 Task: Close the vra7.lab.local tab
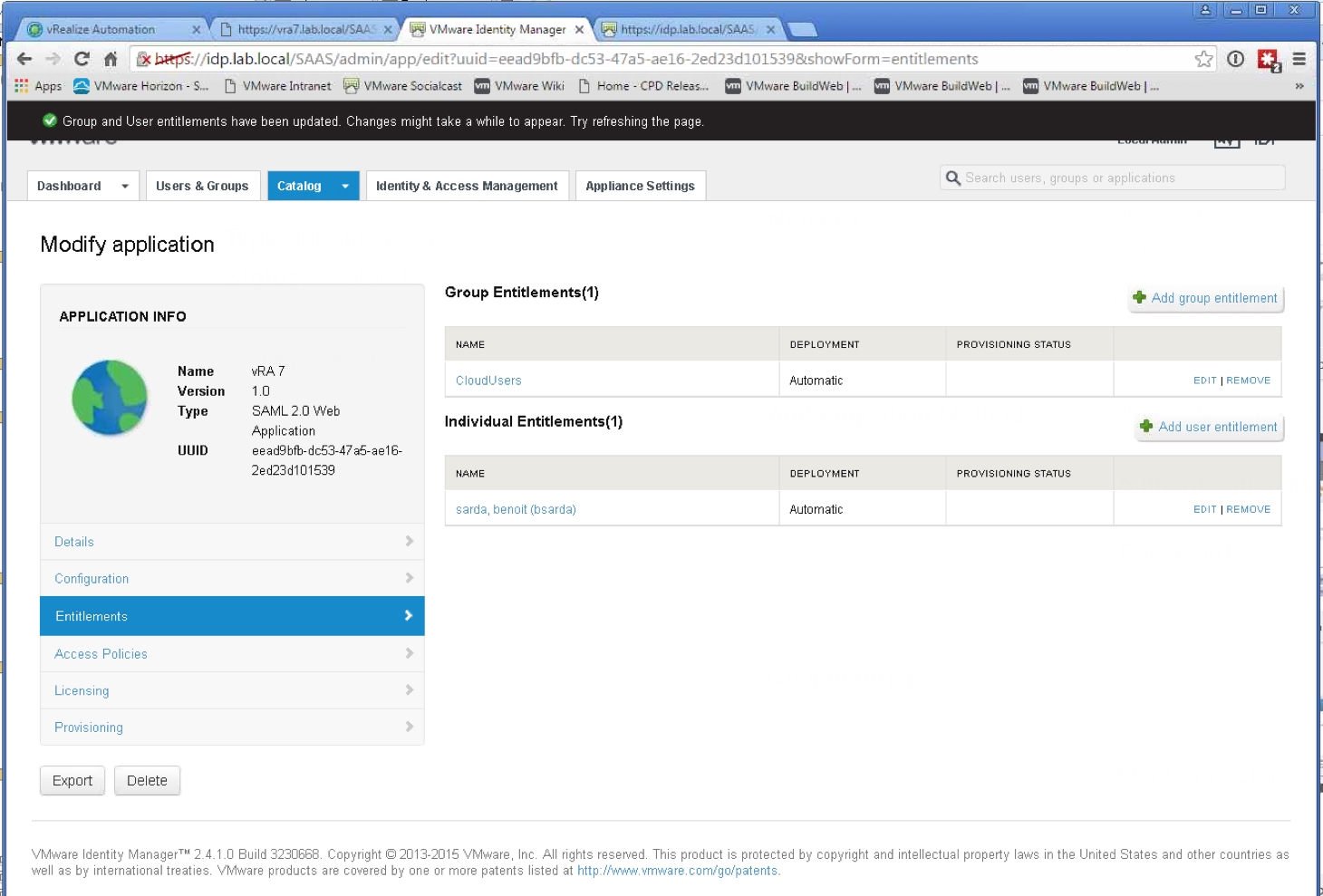[x=388, y=30]
